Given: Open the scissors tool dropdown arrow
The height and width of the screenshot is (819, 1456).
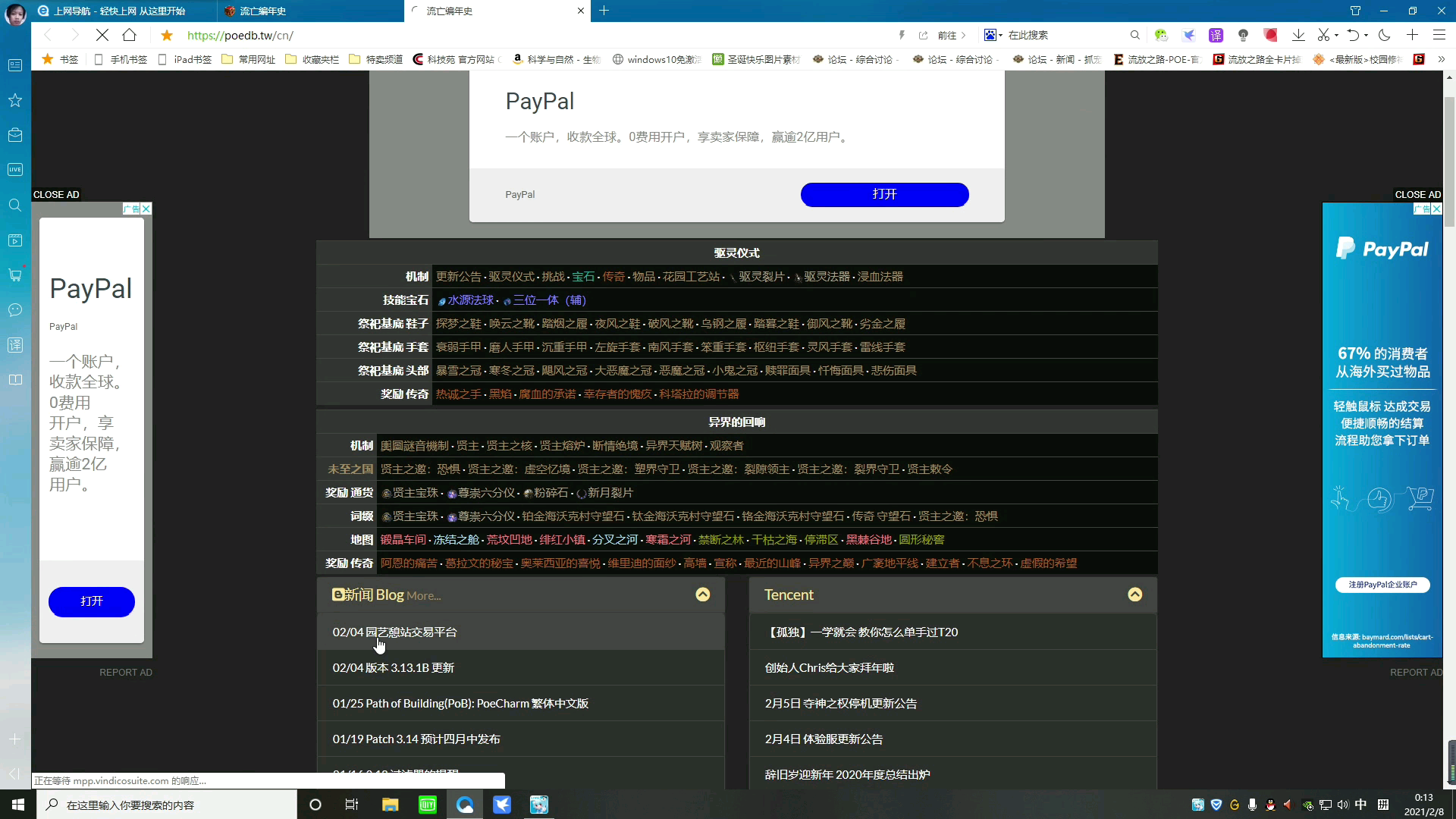Looking at the screenshot, I should coord(1336,35).
